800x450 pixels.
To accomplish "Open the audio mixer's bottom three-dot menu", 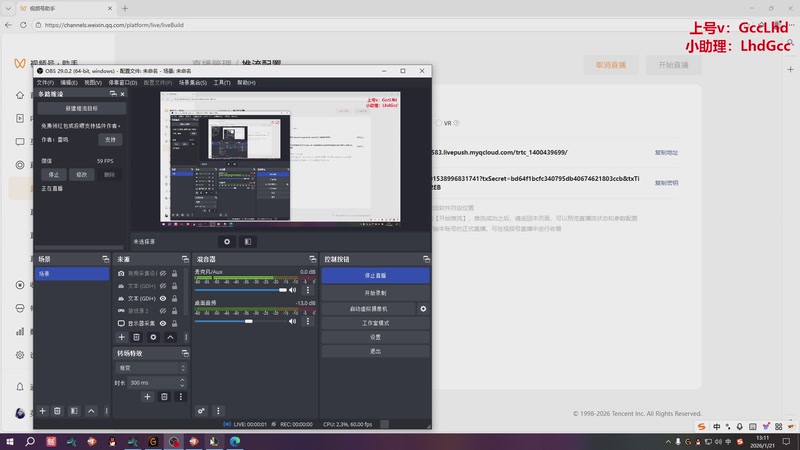I will tap(218, 411).
